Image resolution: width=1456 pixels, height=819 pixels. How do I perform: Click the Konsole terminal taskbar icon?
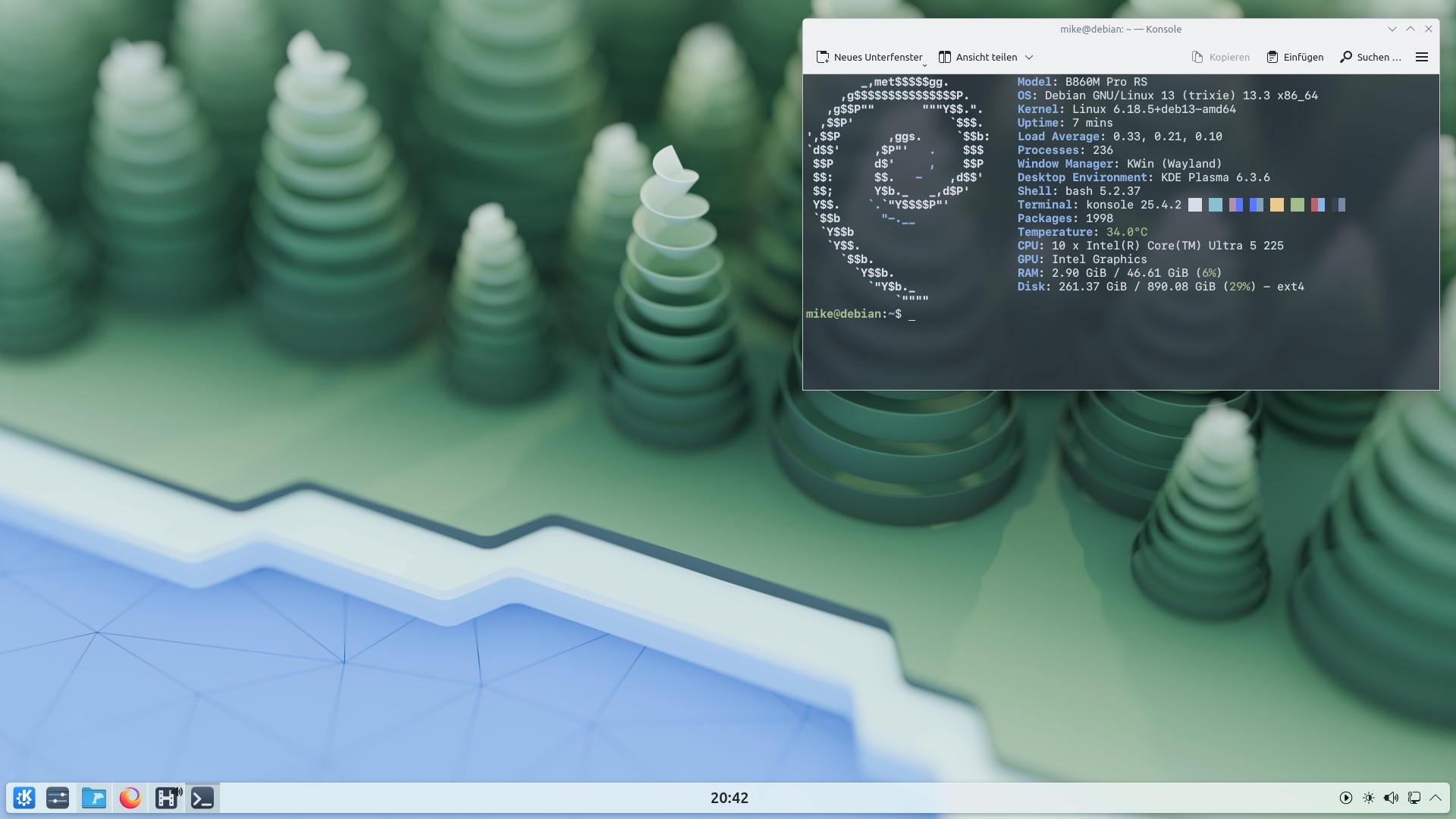click(x=202, y=798)
